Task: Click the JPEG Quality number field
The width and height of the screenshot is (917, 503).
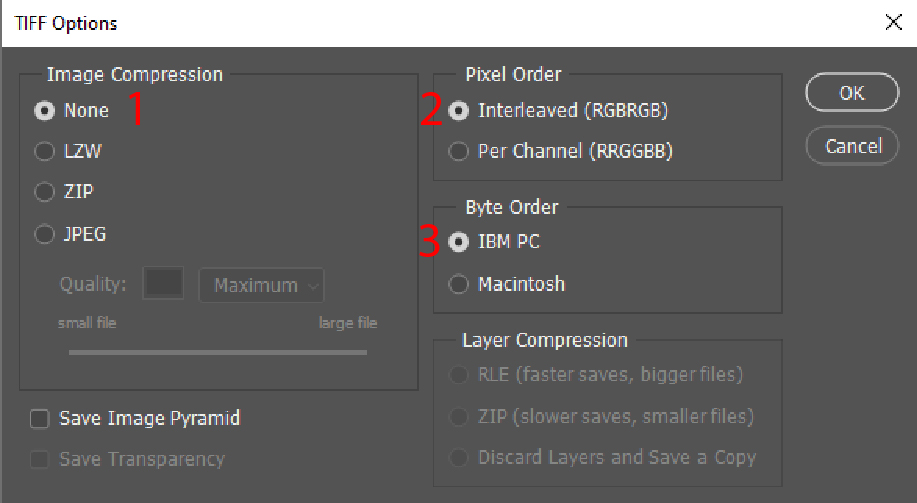Action: pyautogui.click(x=163, y=284)
